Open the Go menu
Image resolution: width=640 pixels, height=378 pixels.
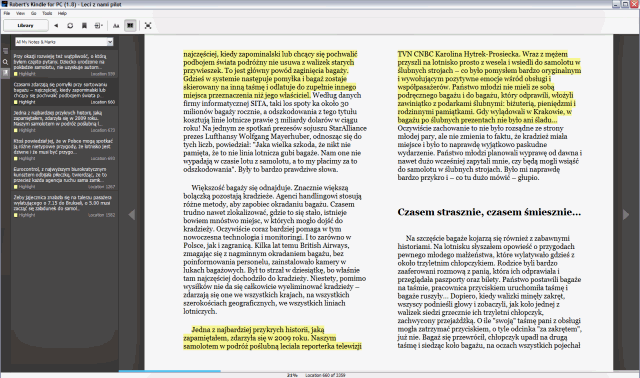click(33, 13)
